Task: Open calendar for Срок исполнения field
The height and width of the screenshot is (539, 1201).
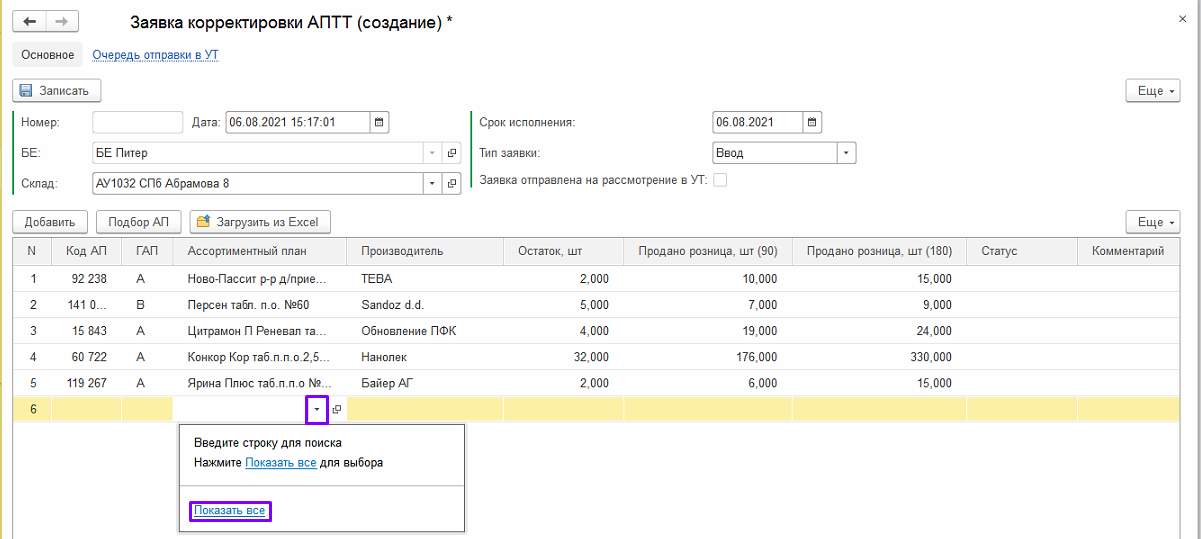Action: (x=812, y=123)
